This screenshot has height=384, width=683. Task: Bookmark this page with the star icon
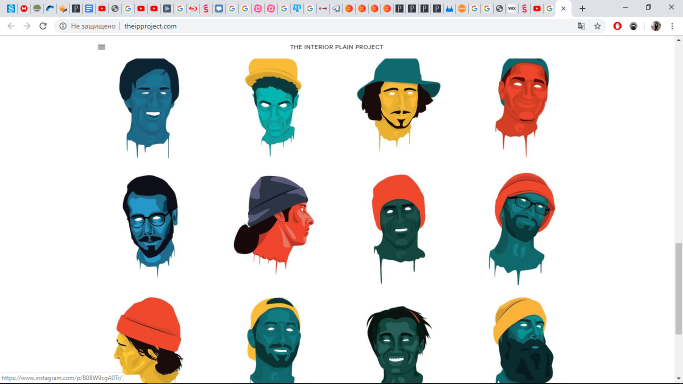pyautogui.click(x=597, y=26)
